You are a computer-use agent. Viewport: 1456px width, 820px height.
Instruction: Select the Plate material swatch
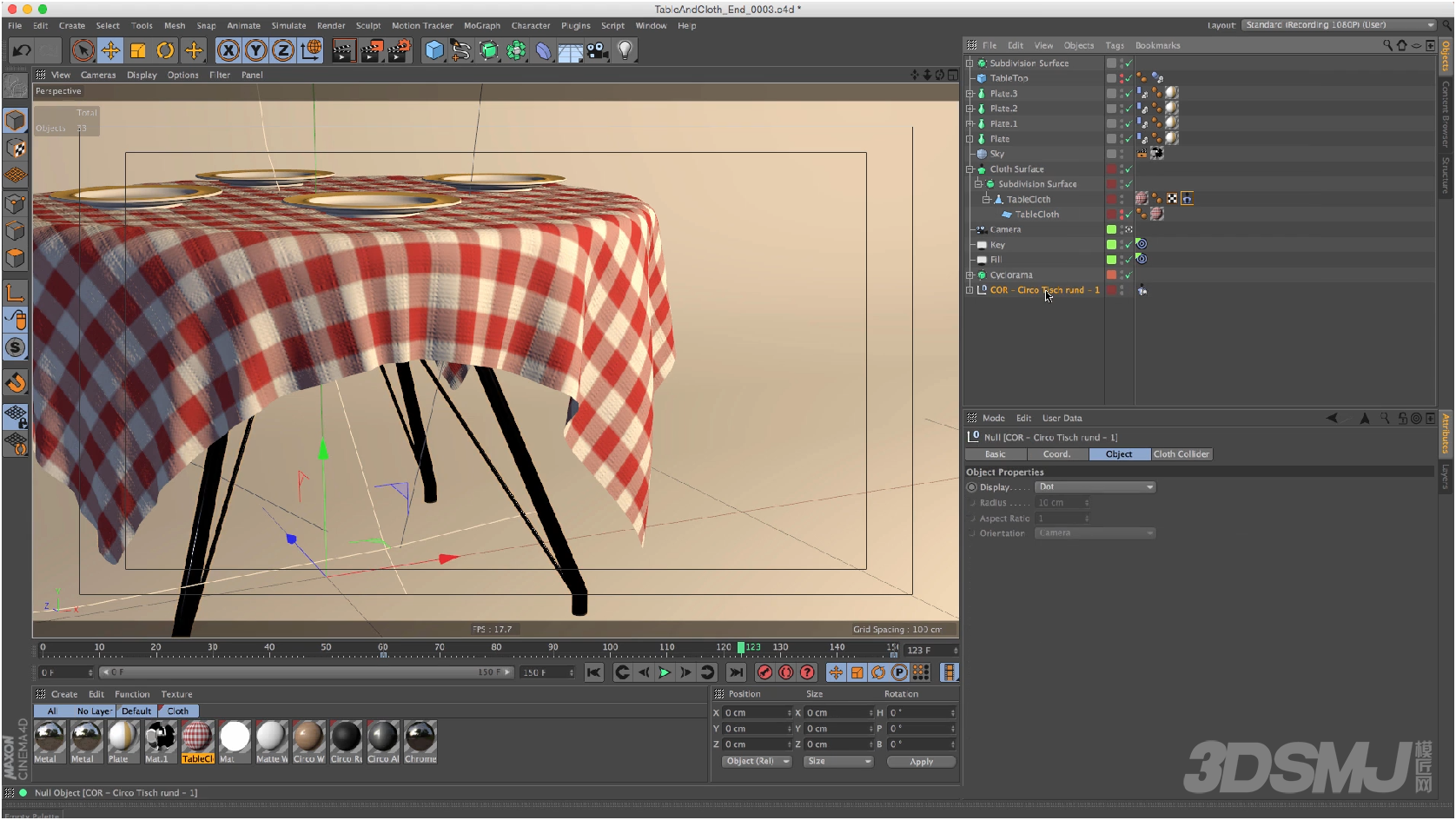123,742
